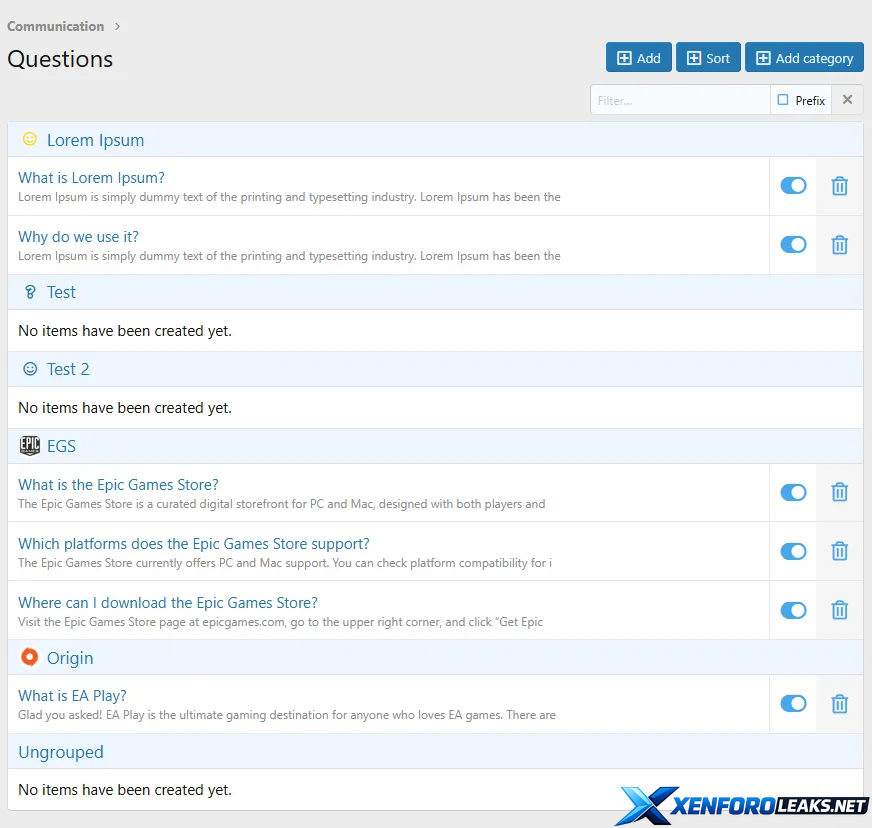Enable the Prefix checkbox
This screenshot has width=872, height=828.
tap(783, 100)
